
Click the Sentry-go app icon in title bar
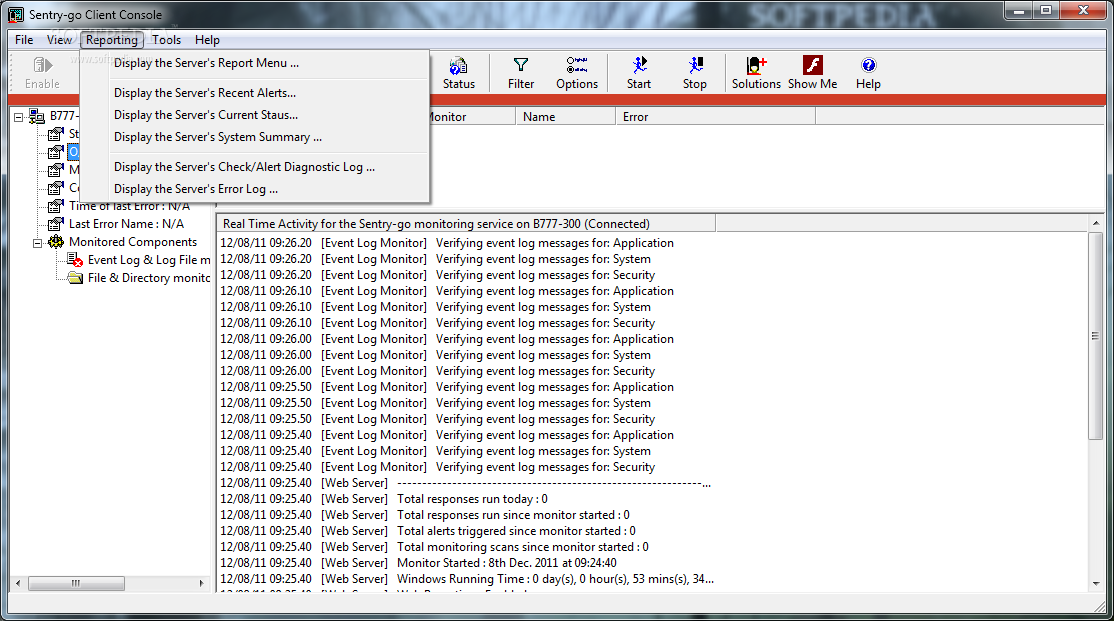coord(16,14)
